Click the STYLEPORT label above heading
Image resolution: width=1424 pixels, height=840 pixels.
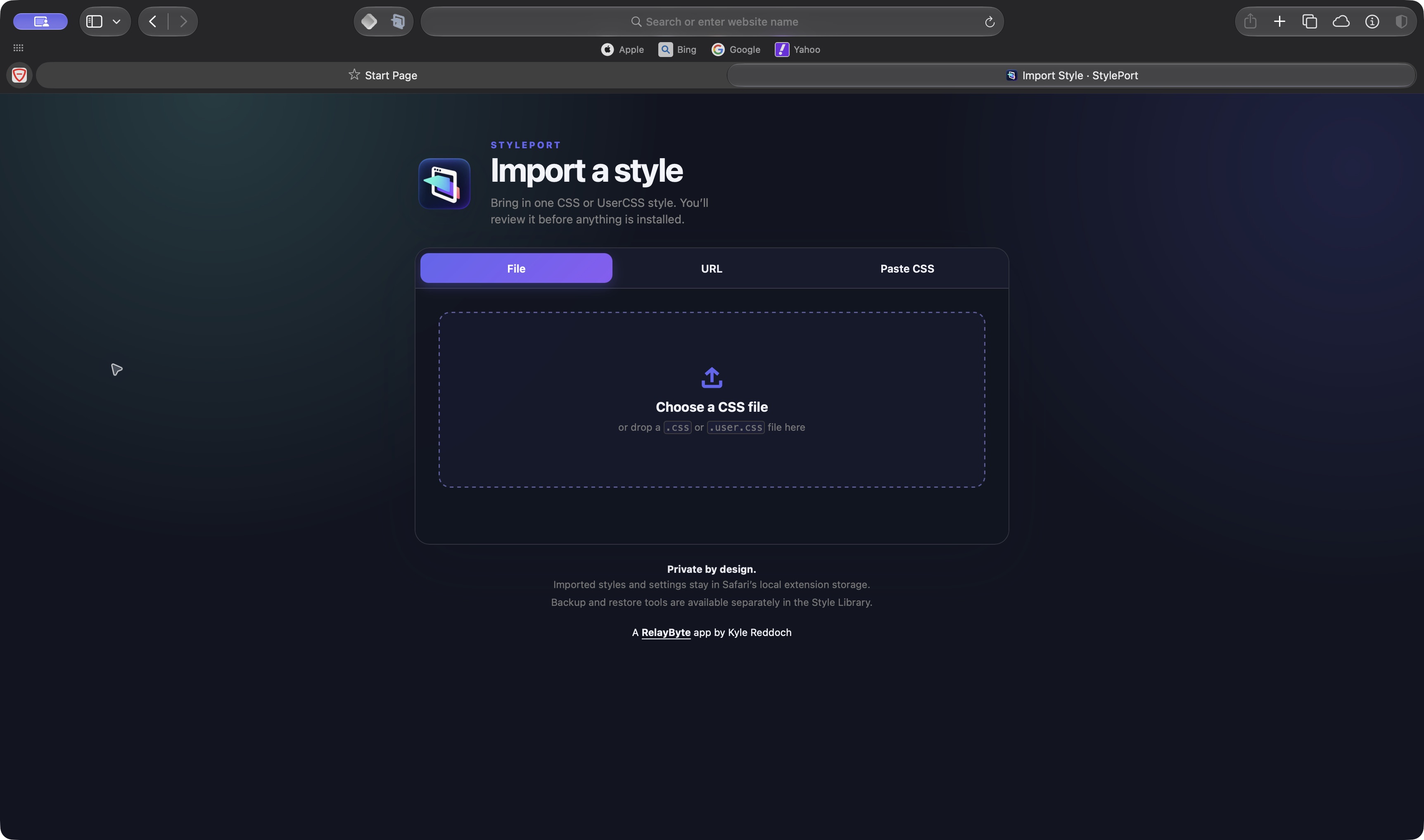(525, 145)
